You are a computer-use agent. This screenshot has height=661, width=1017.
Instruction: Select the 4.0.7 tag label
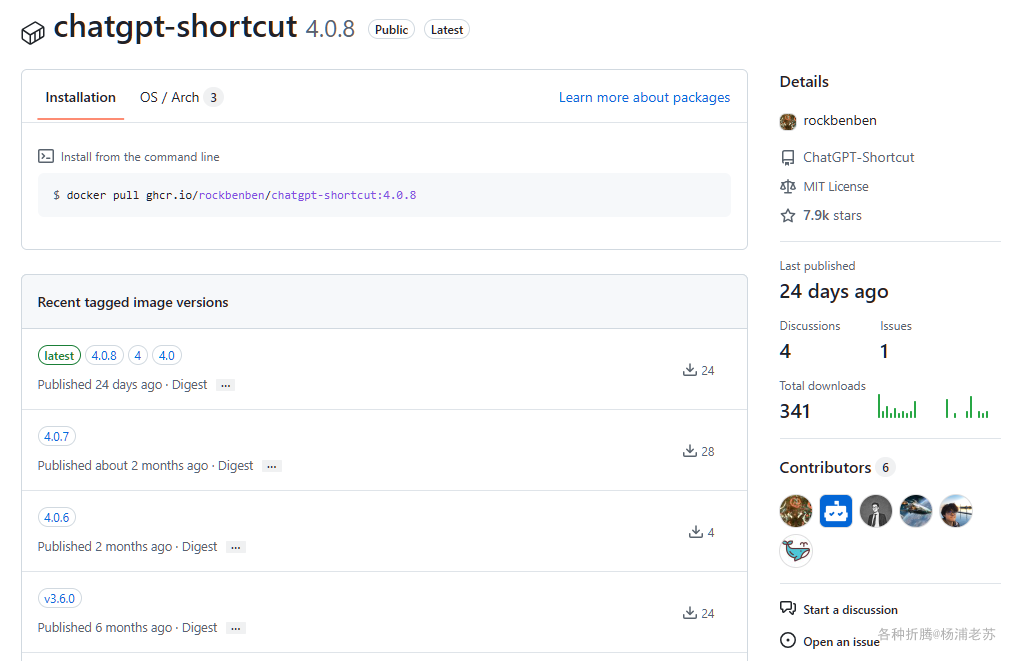(56, 437)
